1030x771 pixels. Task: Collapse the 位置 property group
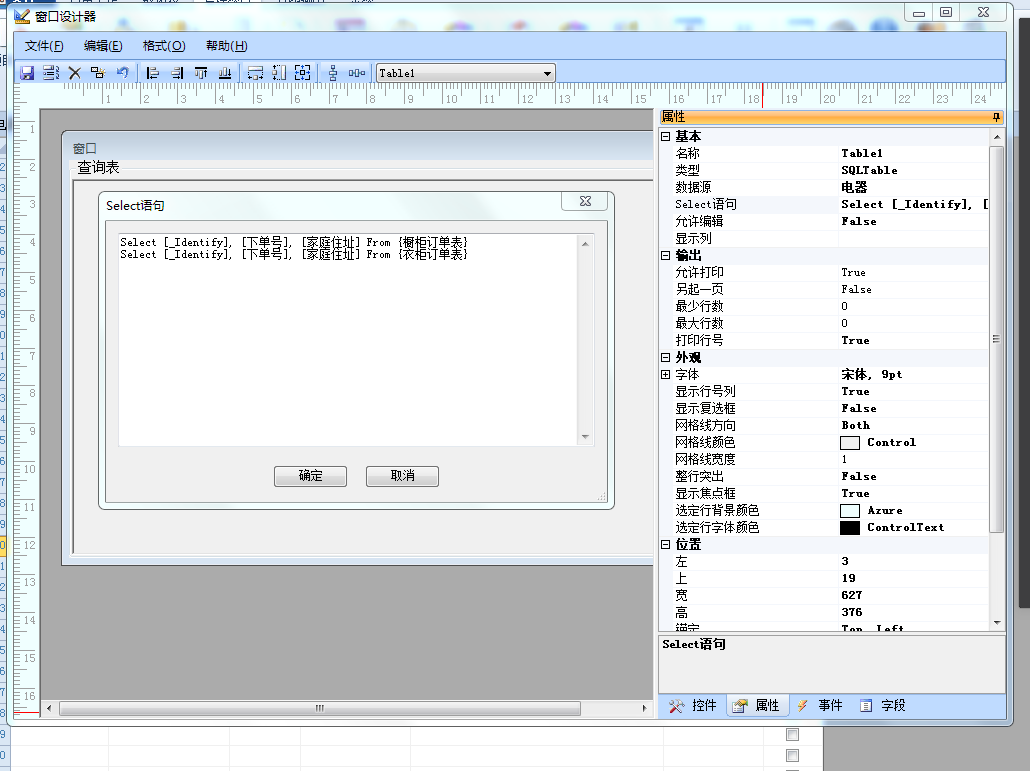[666, 544]
